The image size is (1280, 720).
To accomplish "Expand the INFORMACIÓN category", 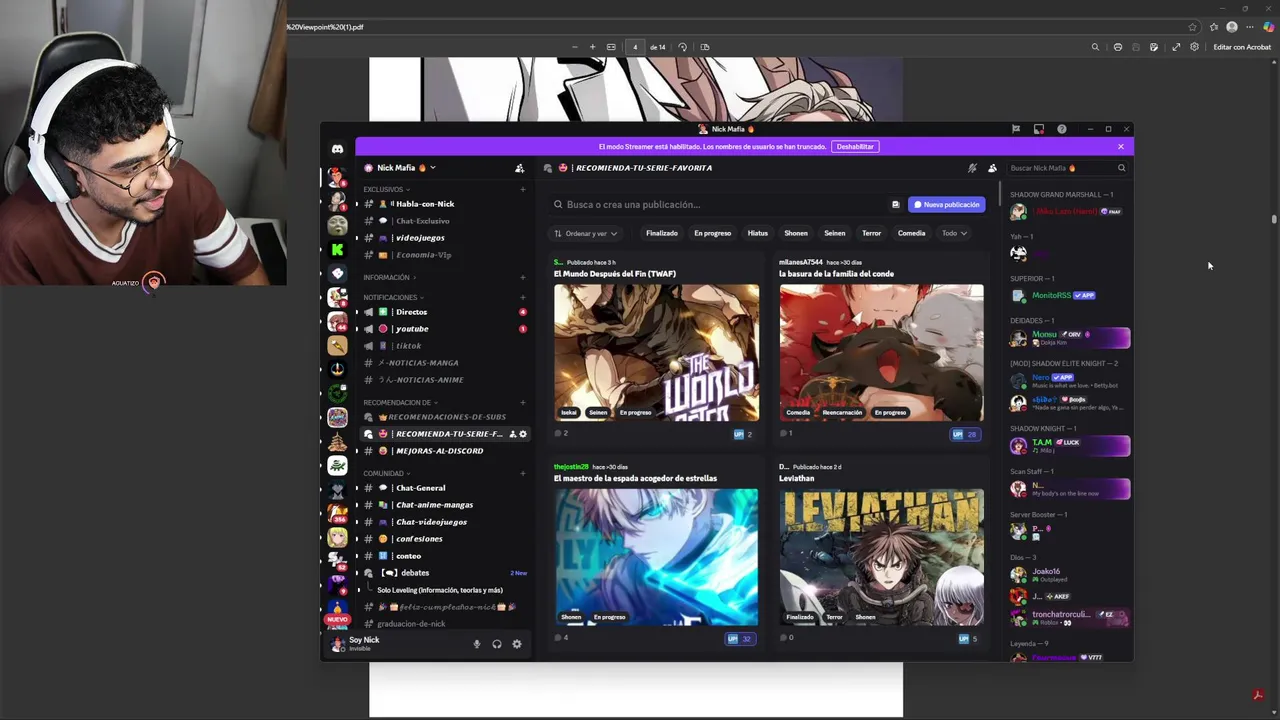I will 389,277.
